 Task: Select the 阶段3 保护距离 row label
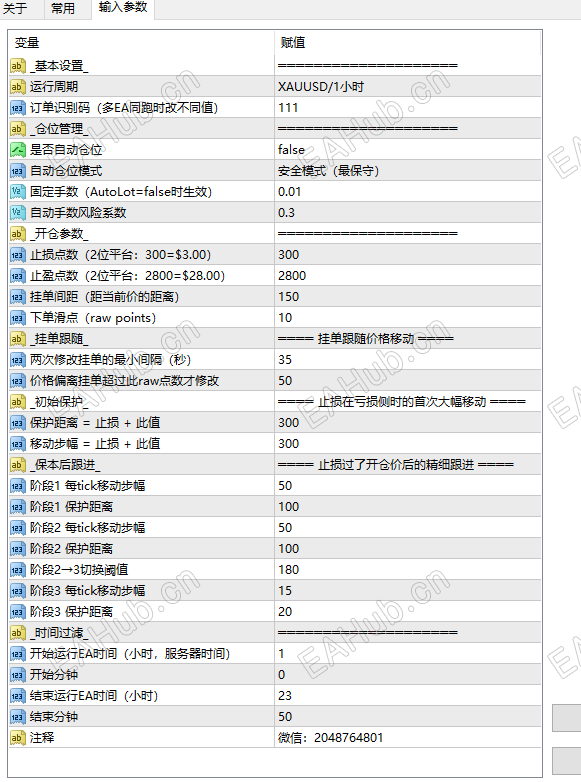[x=71, y=611]
